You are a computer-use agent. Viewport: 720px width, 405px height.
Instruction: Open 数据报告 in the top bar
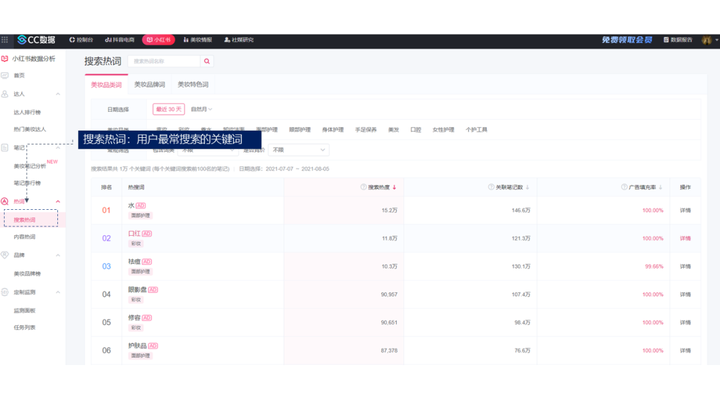coord(678,40)
